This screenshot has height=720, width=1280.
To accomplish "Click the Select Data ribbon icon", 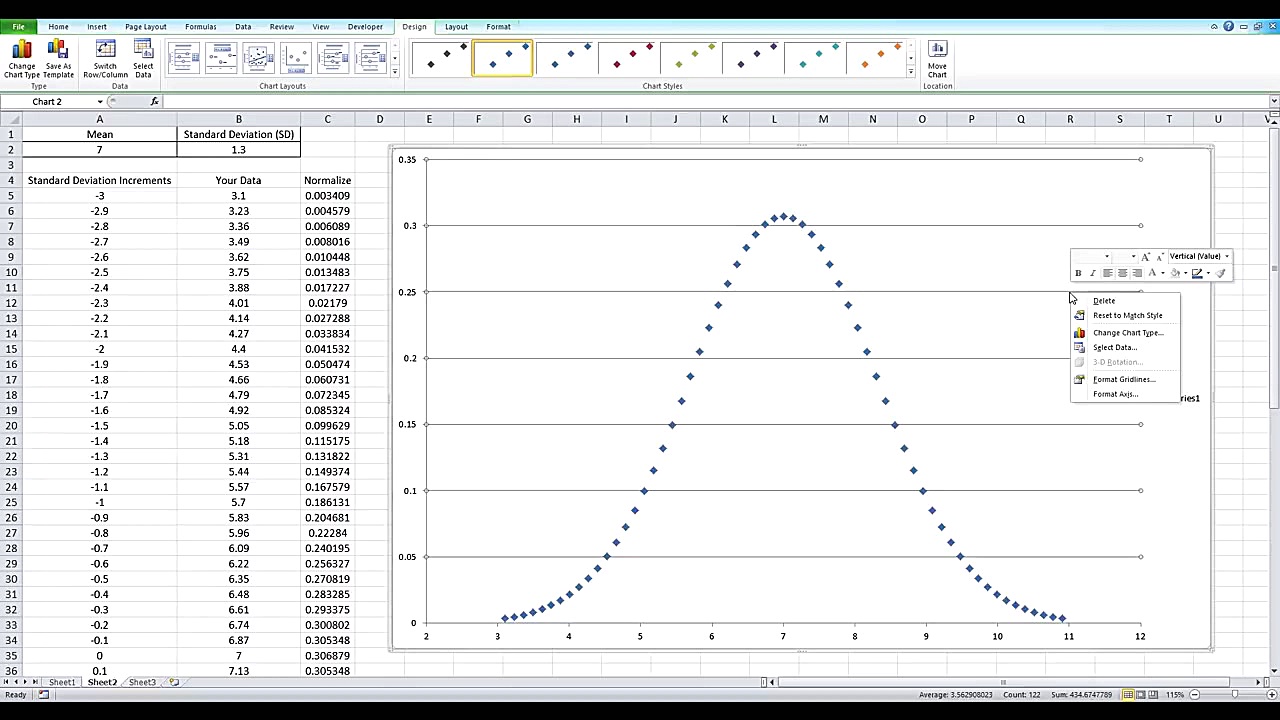I will coord(143,60).
